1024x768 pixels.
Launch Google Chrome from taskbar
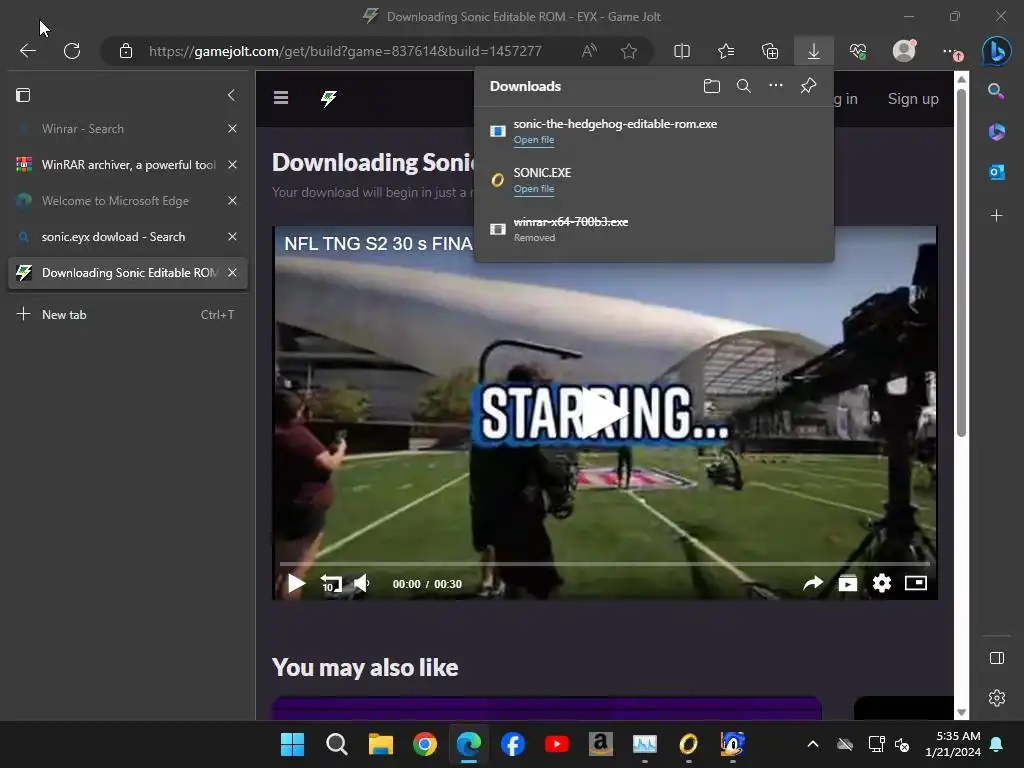pos(424,744)
